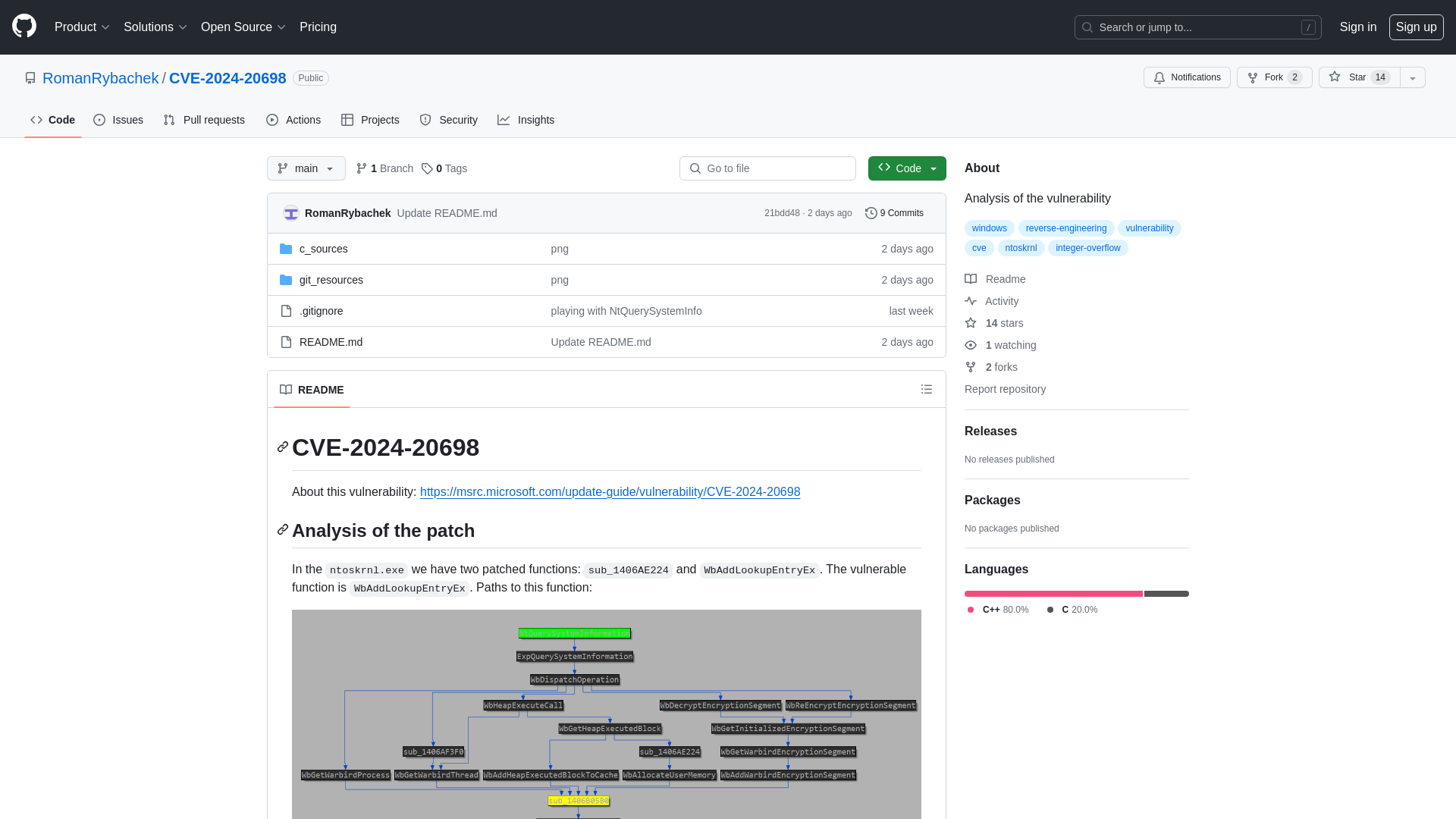
Task: Click the book icon beside Readme in About
Action: coord(971,279)
